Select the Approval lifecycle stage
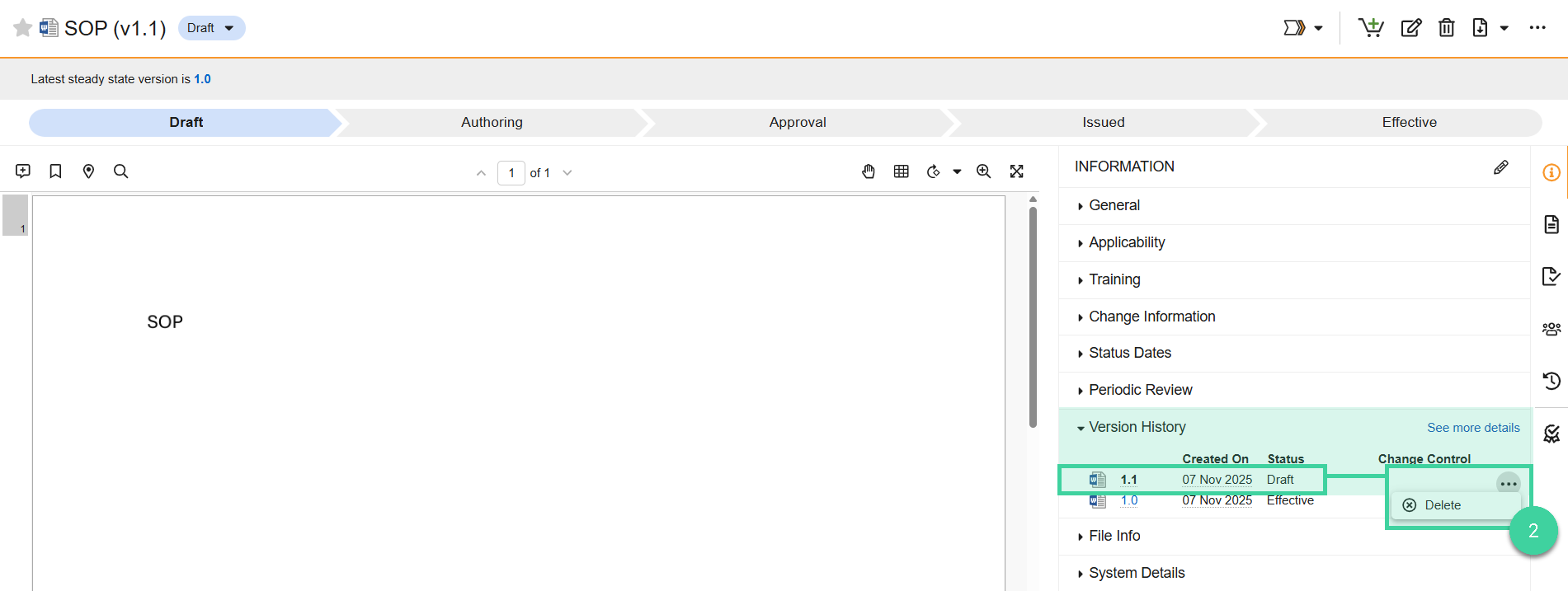 pyautogui.click(x=798, y=122)
